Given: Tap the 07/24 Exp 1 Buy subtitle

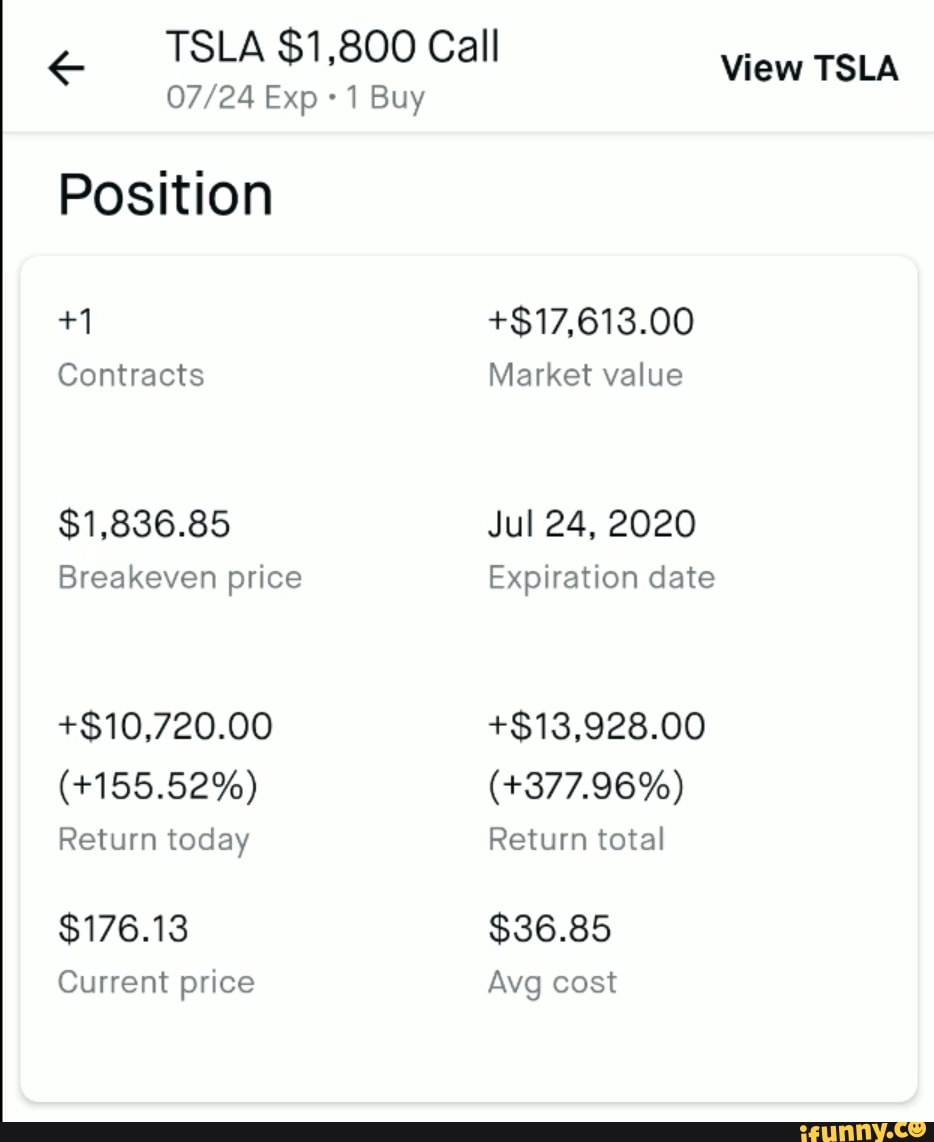Looking at the screenshot, I should 295,97.
